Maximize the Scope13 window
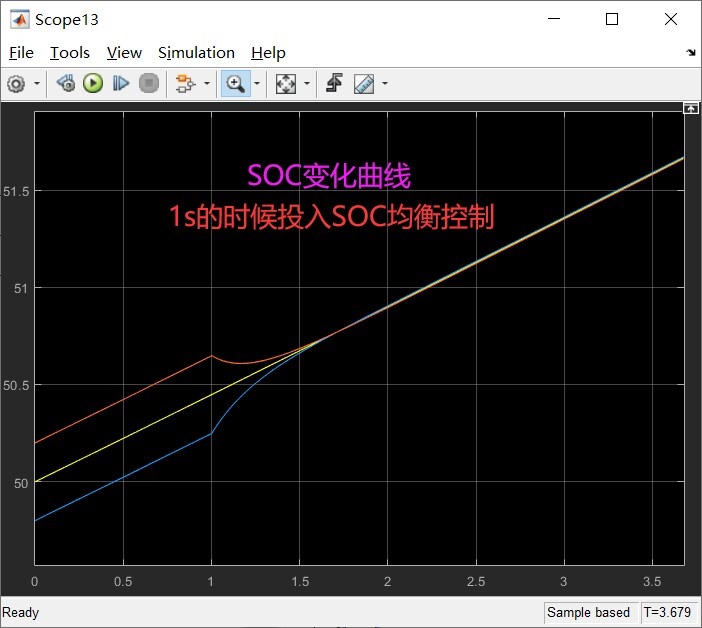Viewport: 702px width, 628px height. tap(612, 19)
